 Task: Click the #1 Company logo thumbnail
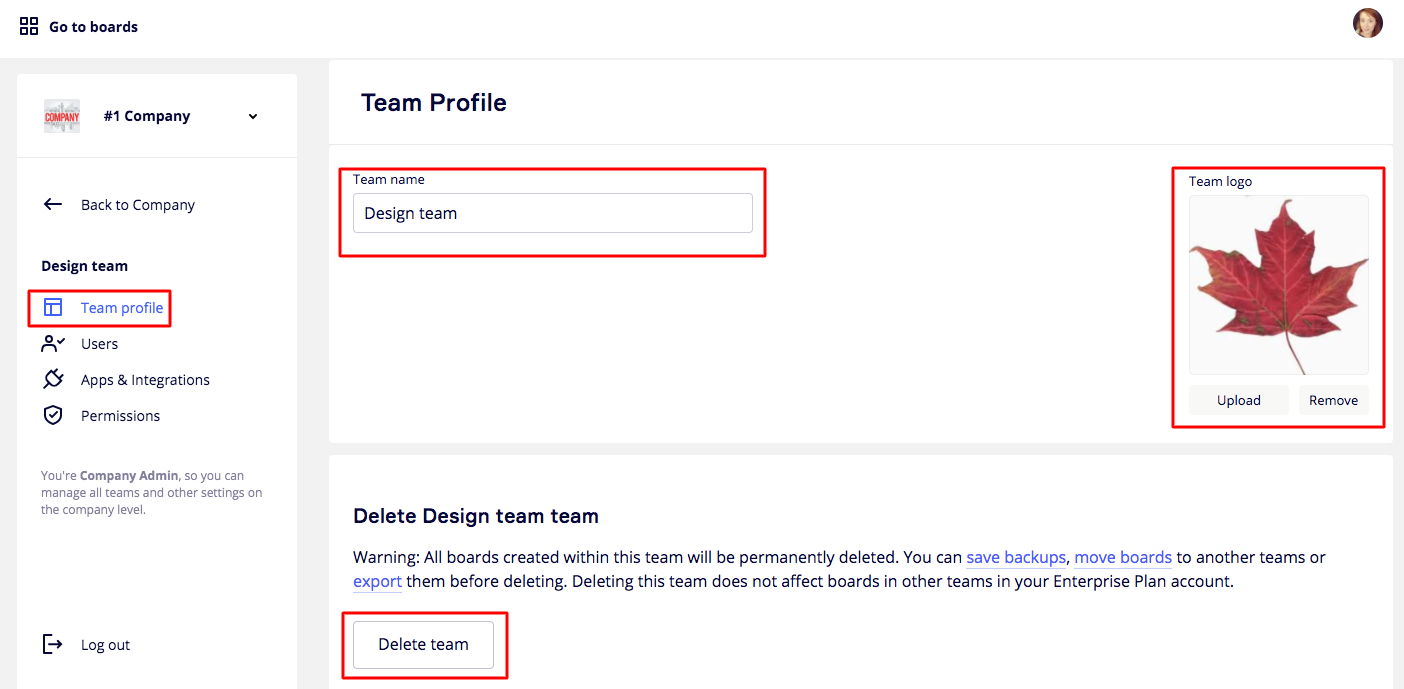pyautogui.click(x=62, y=116)
